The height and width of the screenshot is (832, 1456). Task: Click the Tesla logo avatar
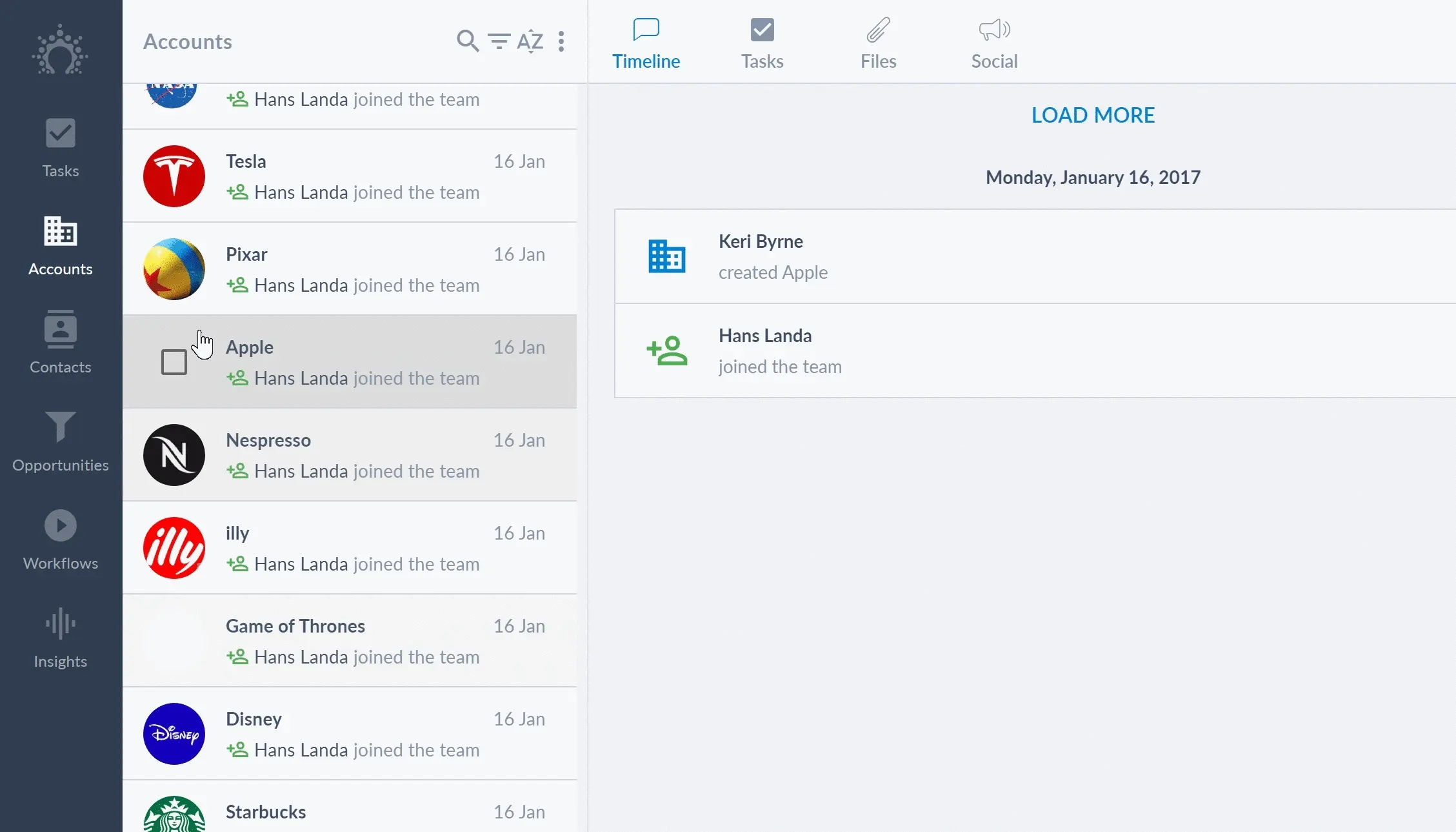[174, 176]
